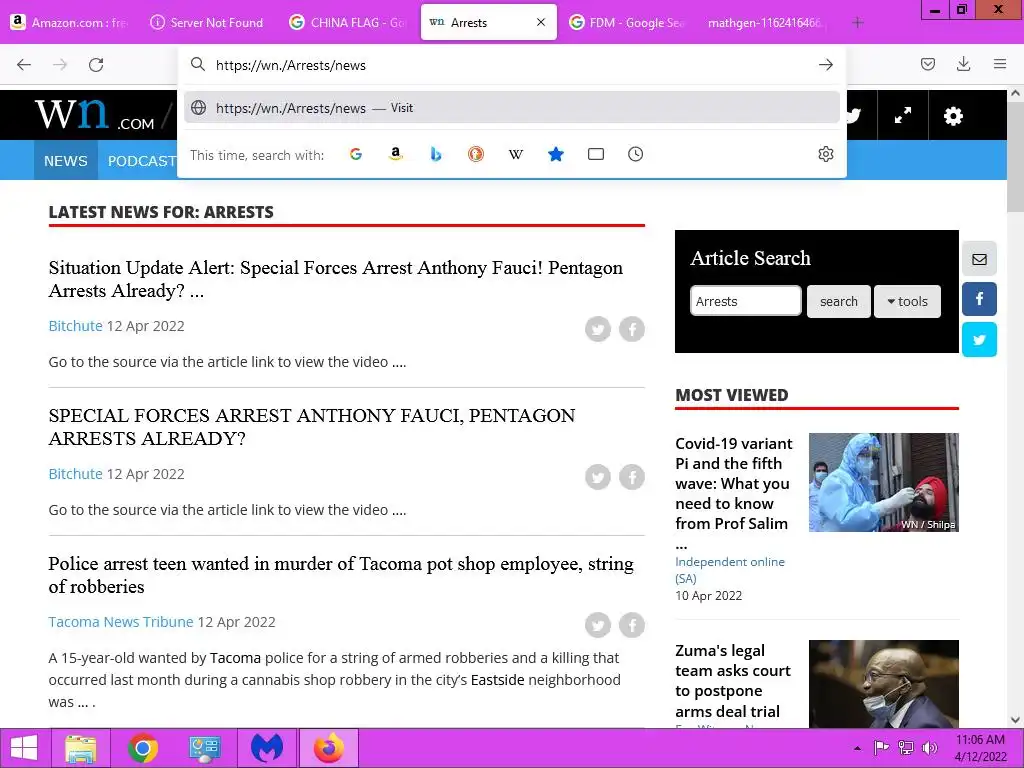The image size is (1024, 768).
Task: Open the Pocket save icon
Action: [927, 64]
